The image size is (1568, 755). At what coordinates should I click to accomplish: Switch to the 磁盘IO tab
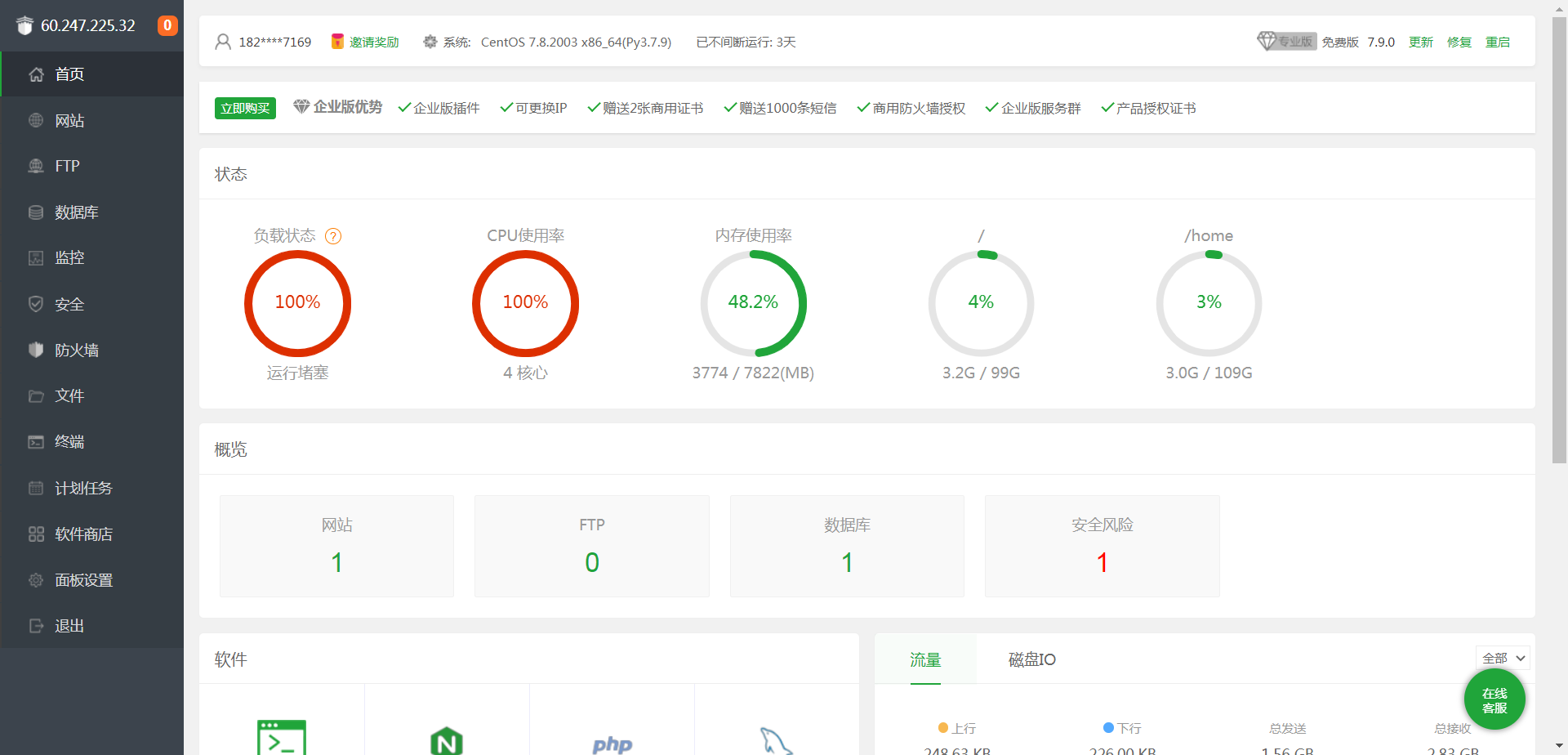pos(1031,659)
